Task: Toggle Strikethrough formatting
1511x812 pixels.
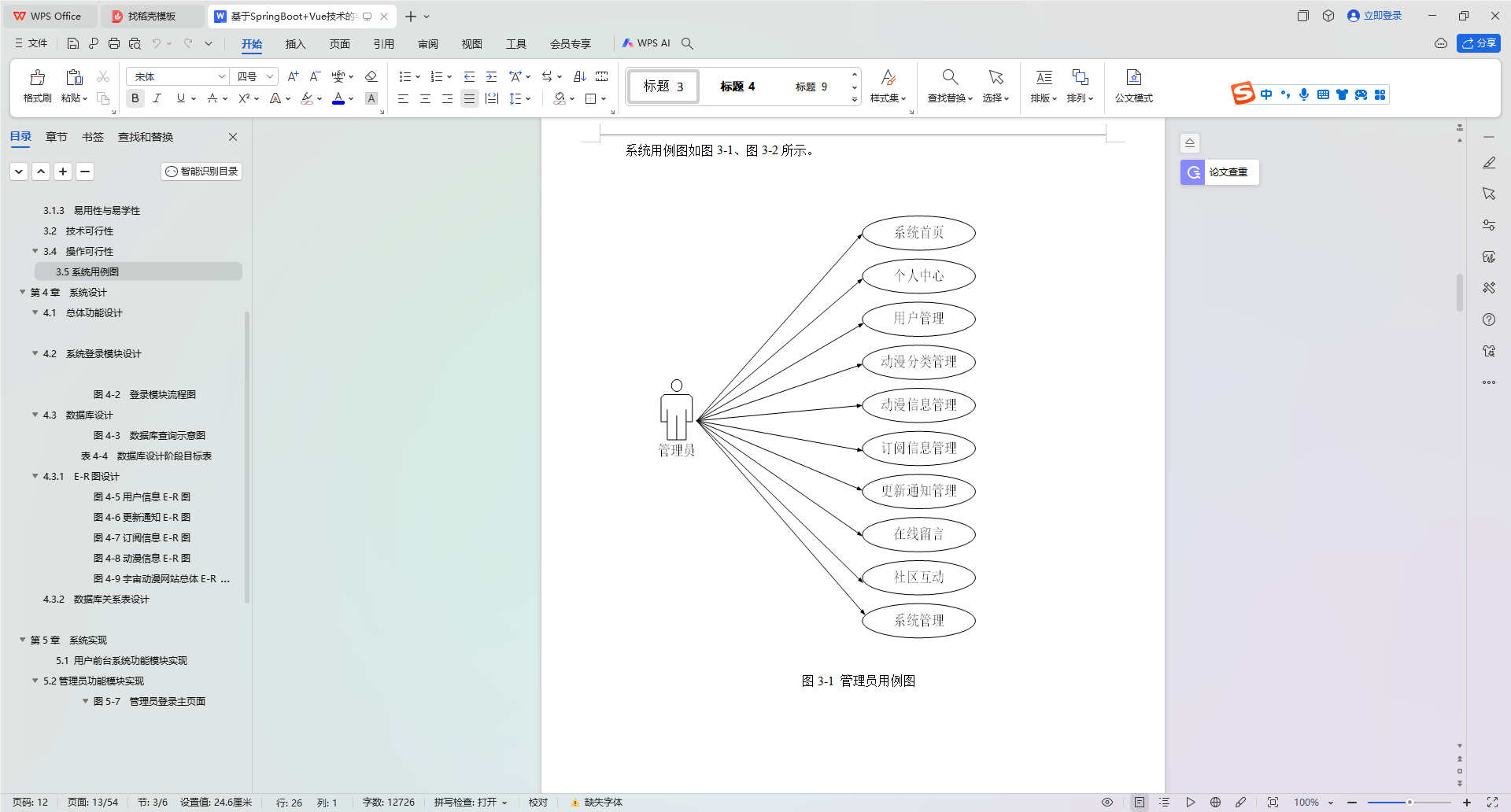Action: [212, 98]
